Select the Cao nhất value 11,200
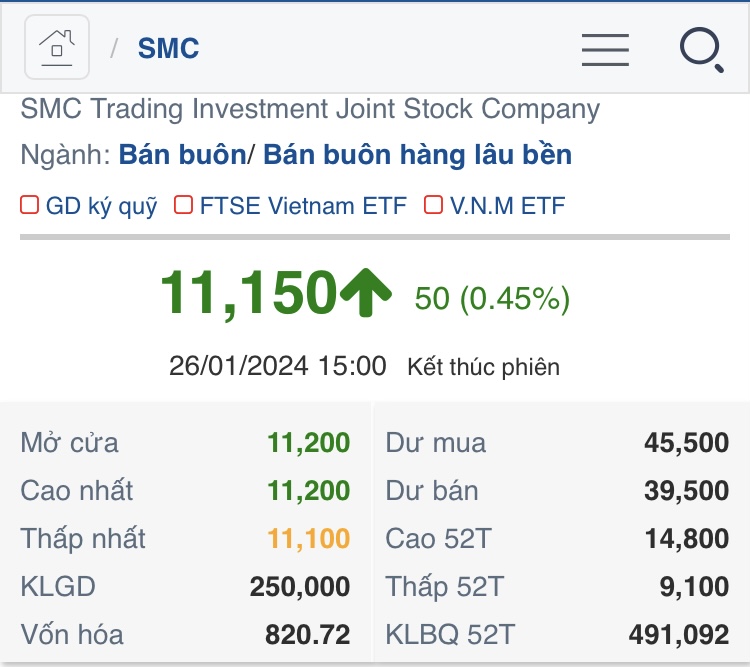Image resolution: width=750 pixels, height=667 pixels. point(308,490)
